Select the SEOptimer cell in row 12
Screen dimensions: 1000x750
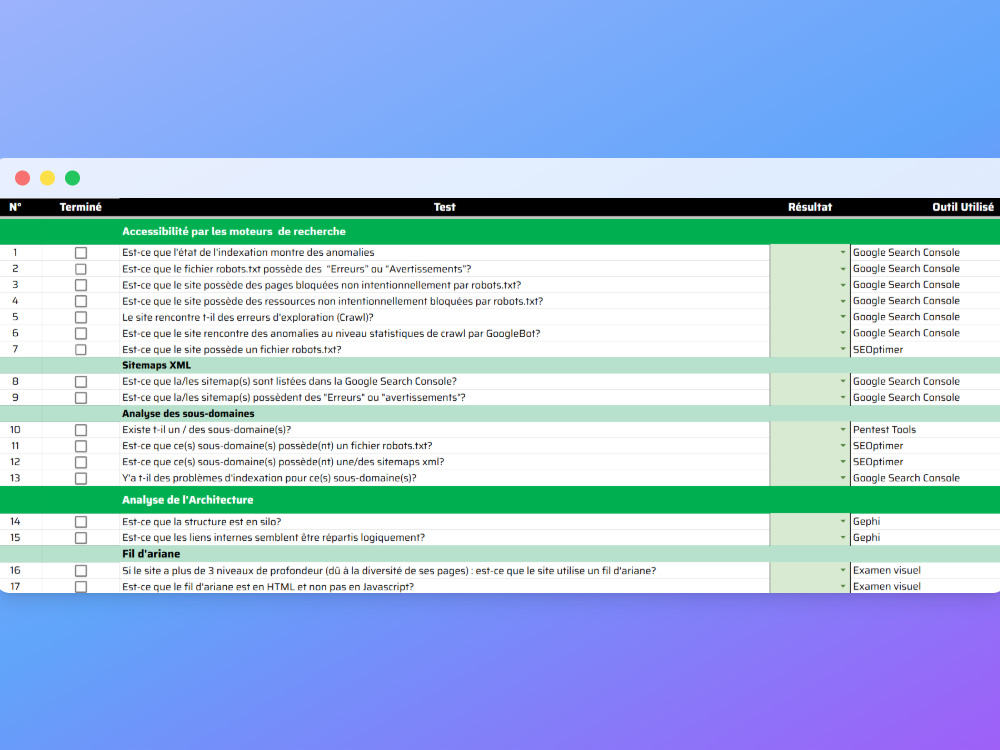925,462
